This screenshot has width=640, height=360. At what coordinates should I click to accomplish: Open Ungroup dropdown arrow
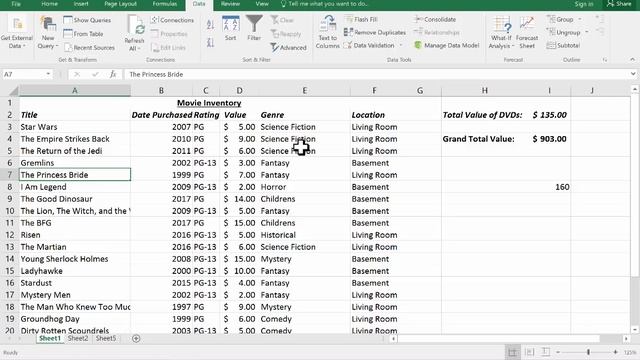coord(587,32)
